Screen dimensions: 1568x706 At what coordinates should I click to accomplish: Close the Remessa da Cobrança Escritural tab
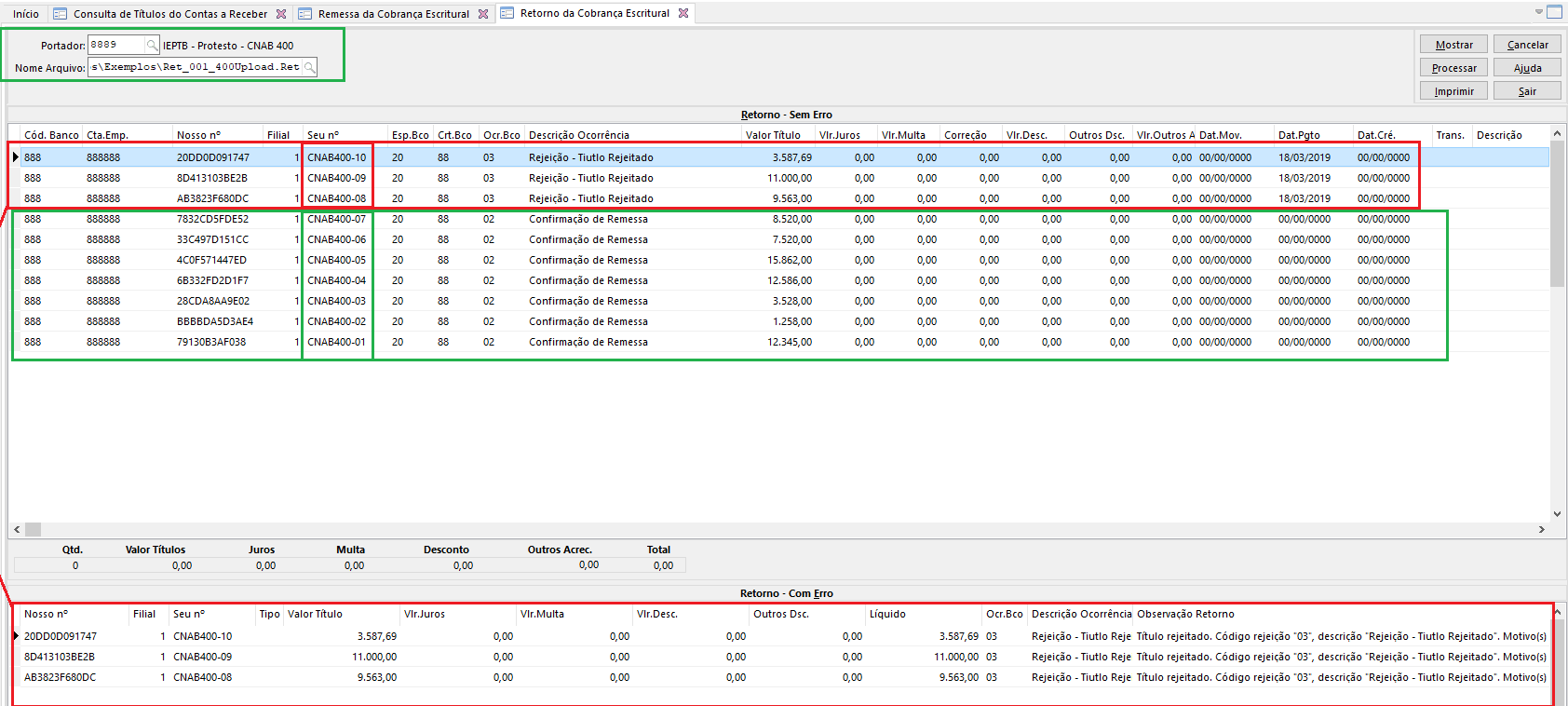(483, 14)
